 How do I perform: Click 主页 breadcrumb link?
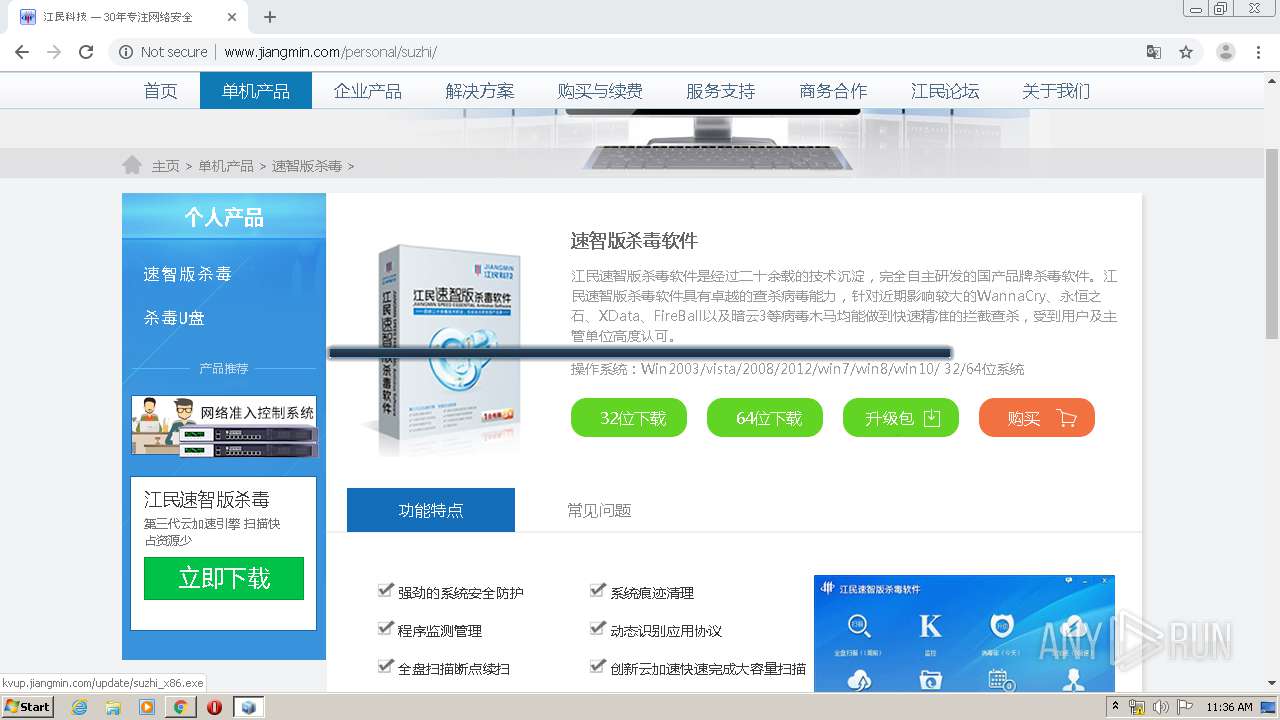pyautogui.click(x=166, y=166)
